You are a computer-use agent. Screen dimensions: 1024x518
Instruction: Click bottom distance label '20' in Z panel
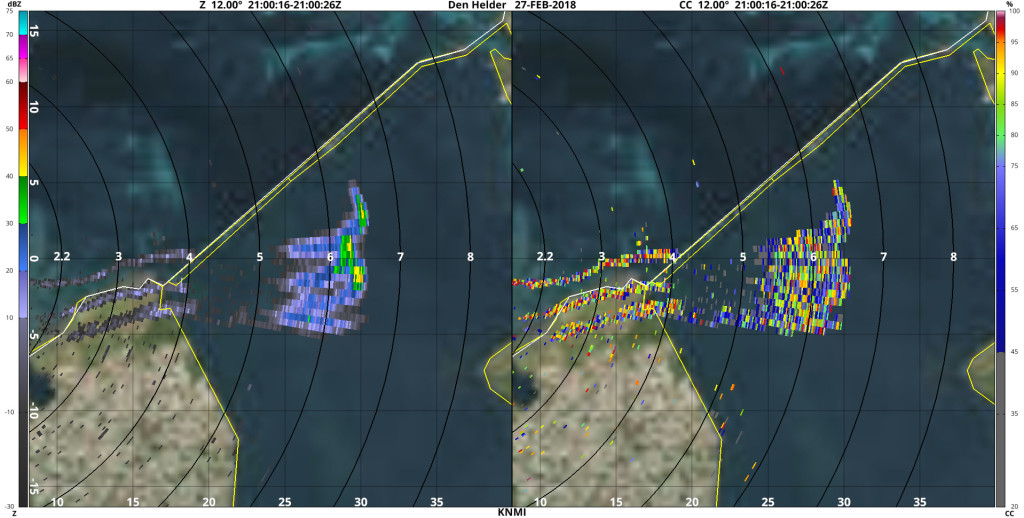tap(208, 502)
